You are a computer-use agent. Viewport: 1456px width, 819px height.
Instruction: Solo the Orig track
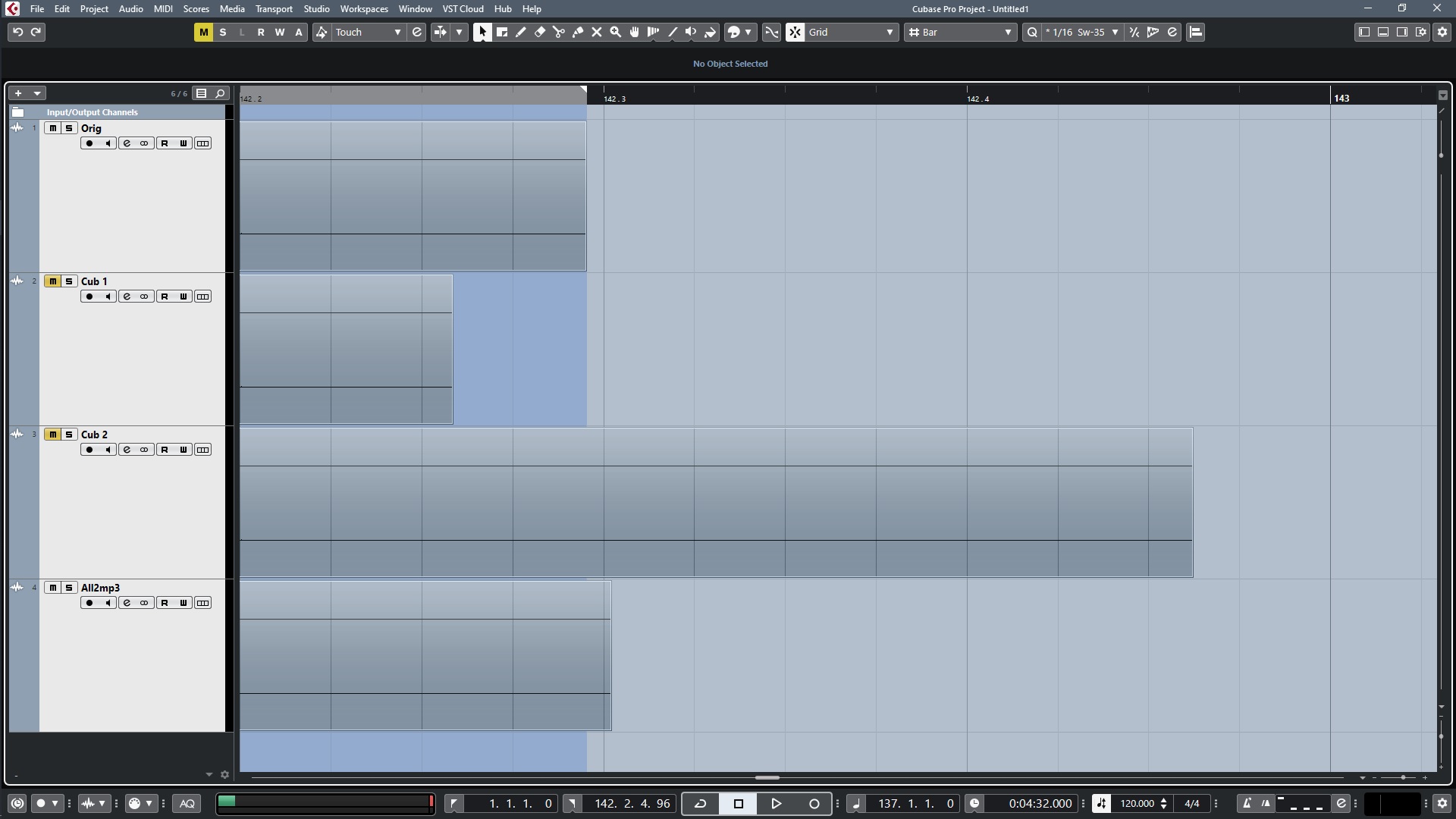coord(68,128)
